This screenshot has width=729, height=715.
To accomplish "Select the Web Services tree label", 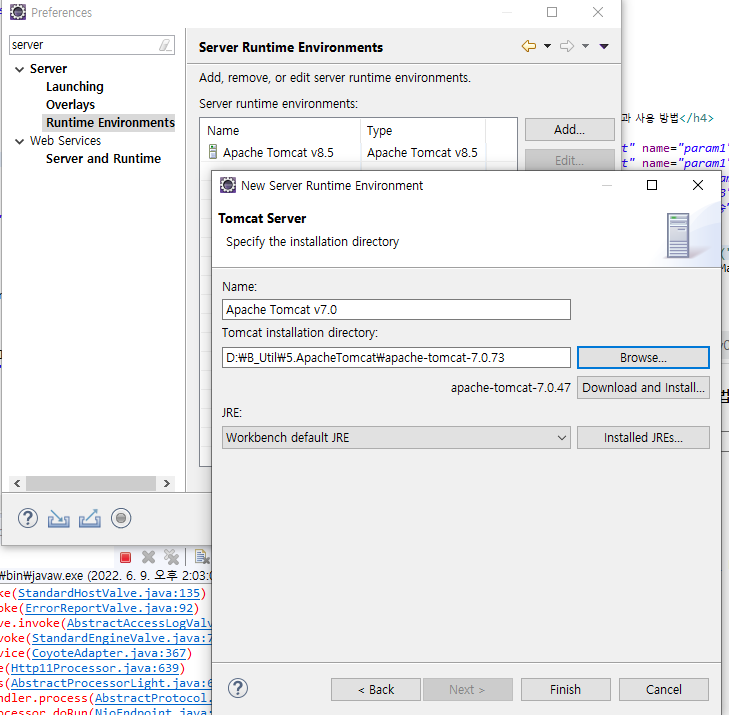I will tap(66, 140).
